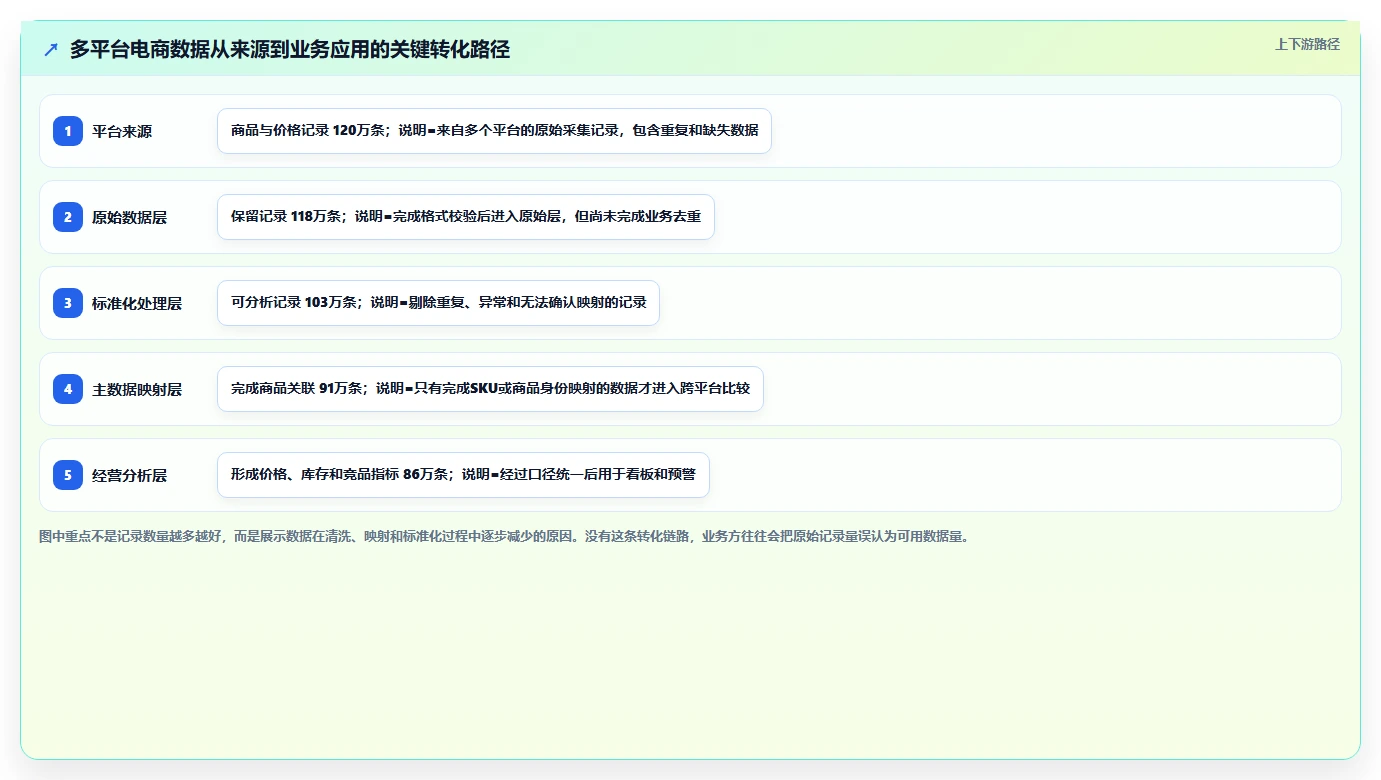Viewport: 1381px width, 780px height.
Task: Select the 标准化处理层 stage label
Action: (137, 303)
